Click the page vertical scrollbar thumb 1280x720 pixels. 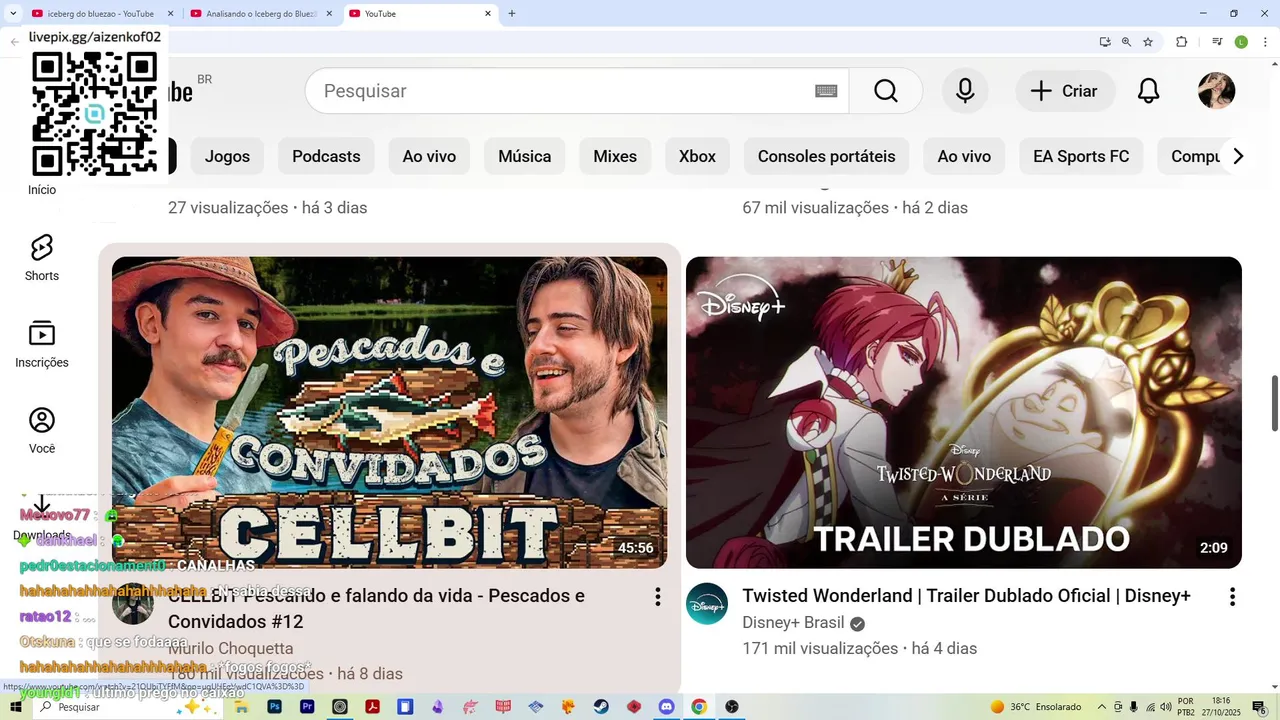click(x=1274, y=403)
